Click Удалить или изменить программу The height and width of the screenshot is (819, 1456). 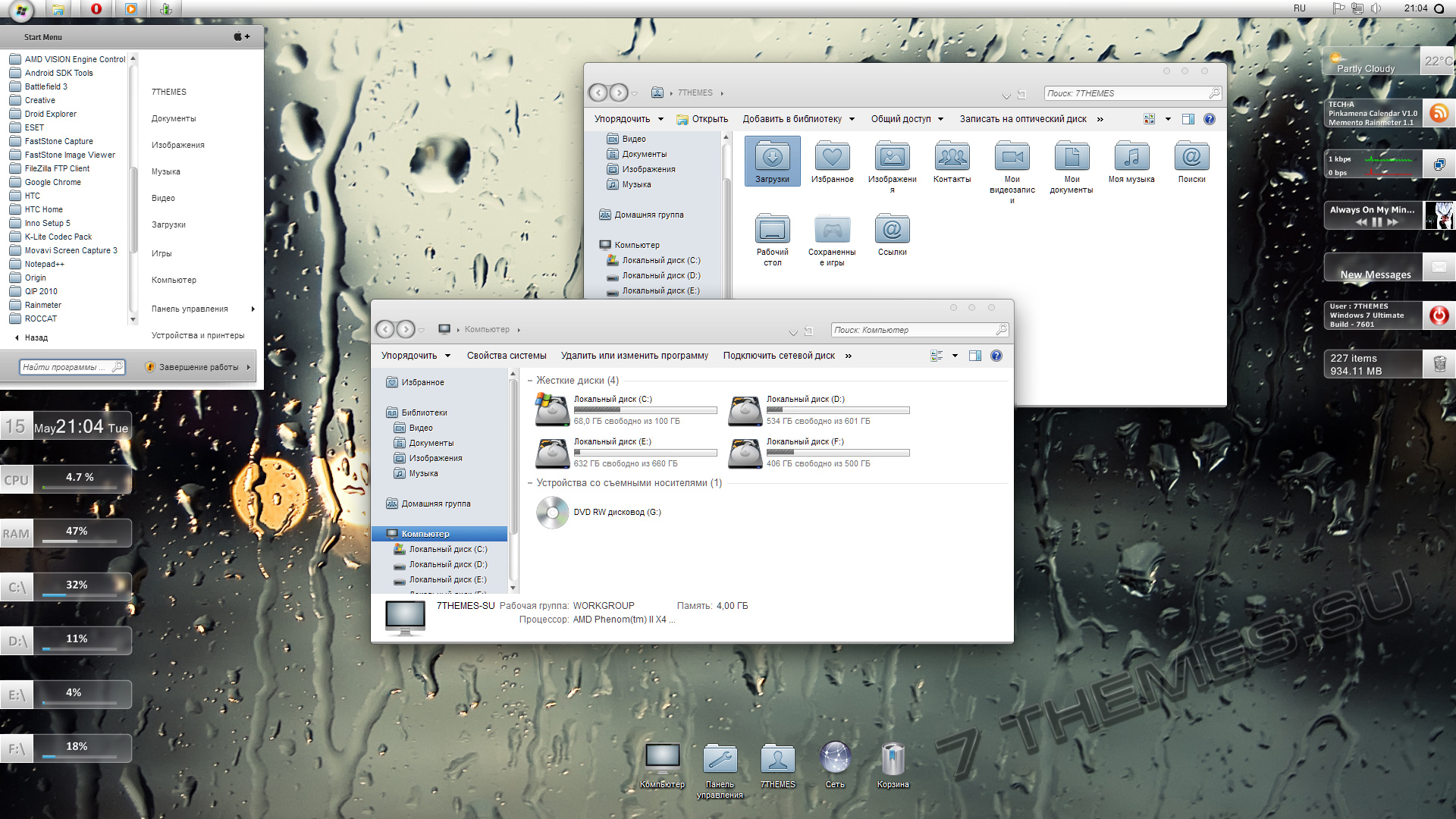click(635, 356)
